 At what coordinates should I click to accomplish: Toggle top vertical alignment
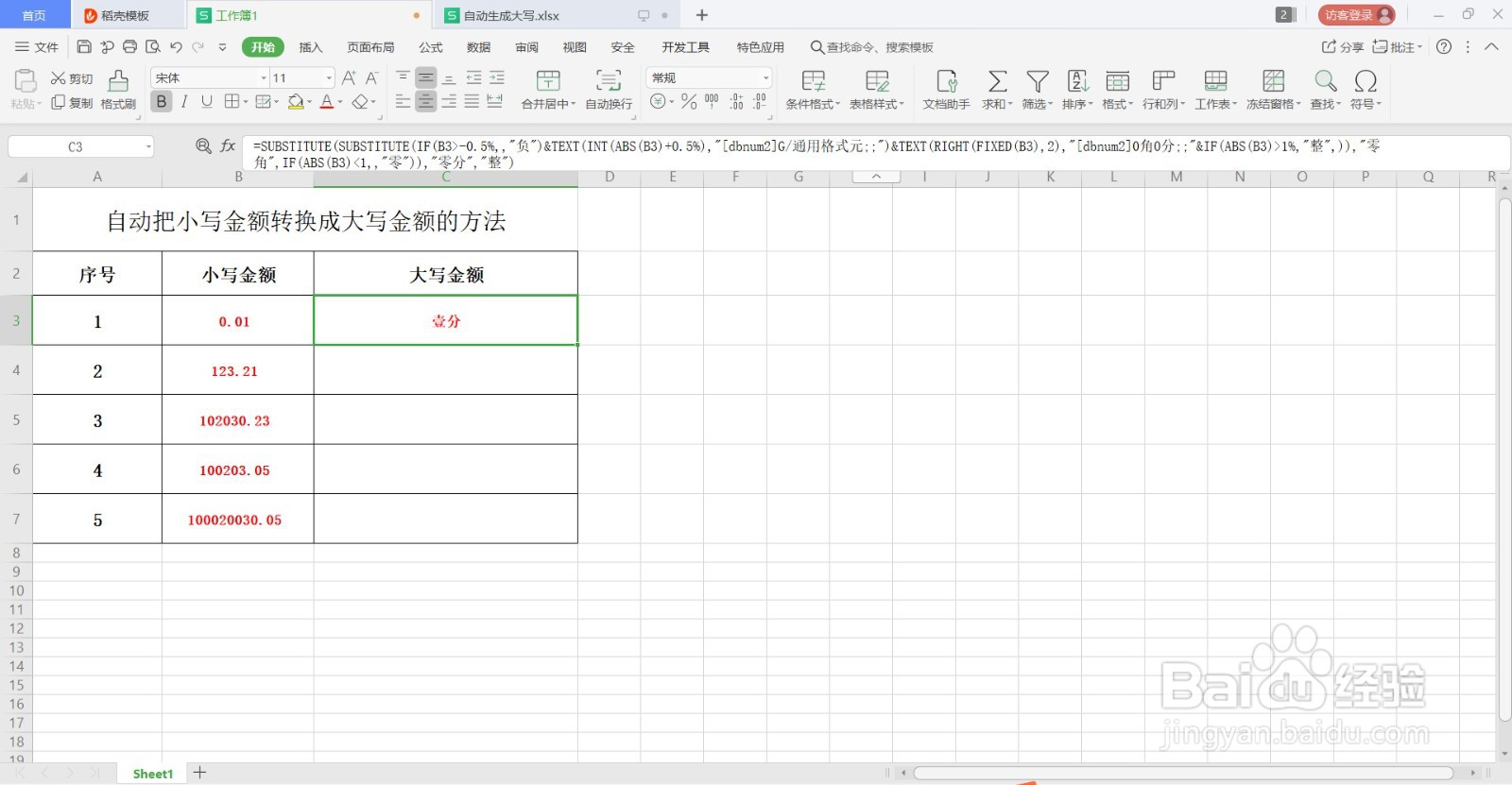pos(404,78)
